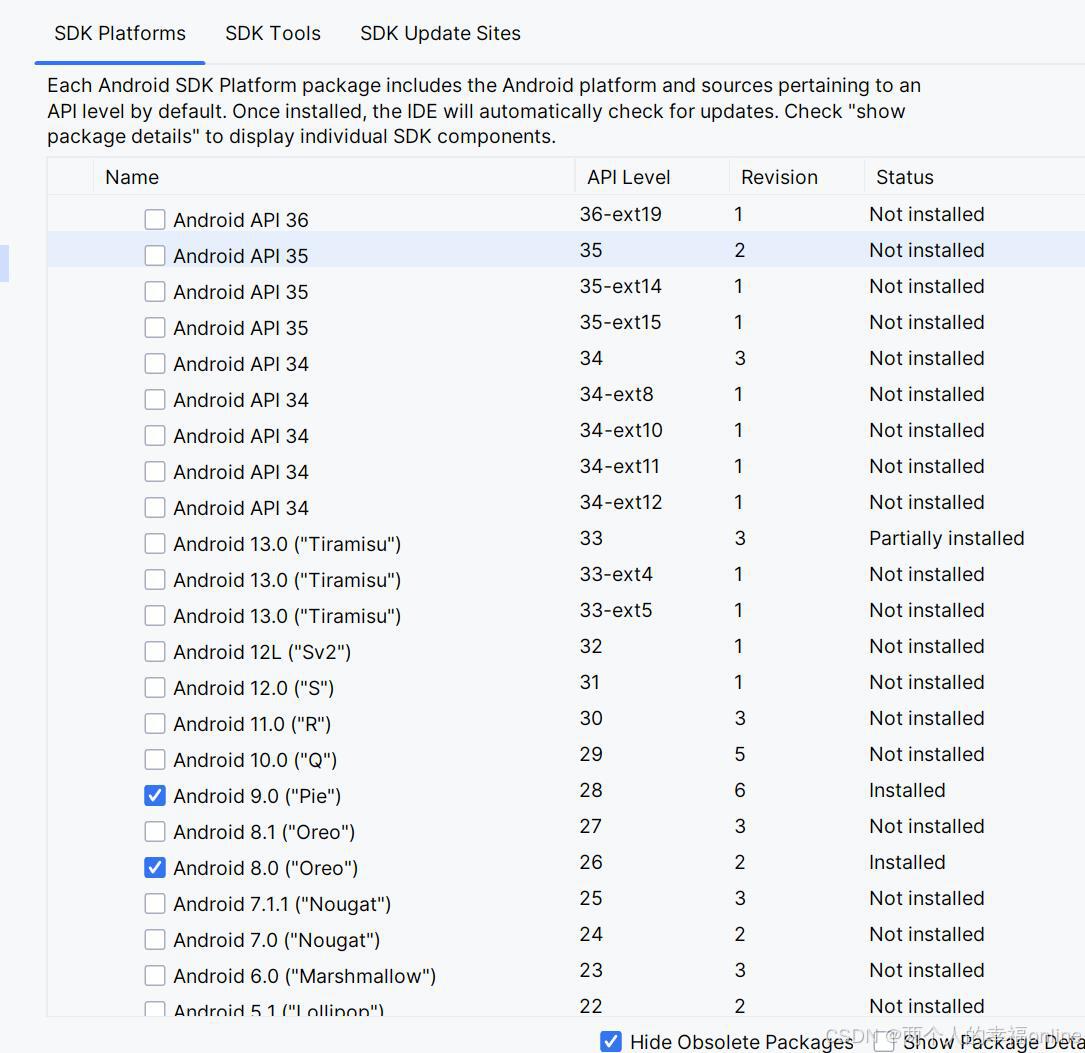The image size is (1085, 1053).
Task: Enable the Android 6.0 ("Marshmallow") checkbox
Action: tap(155, 975)
